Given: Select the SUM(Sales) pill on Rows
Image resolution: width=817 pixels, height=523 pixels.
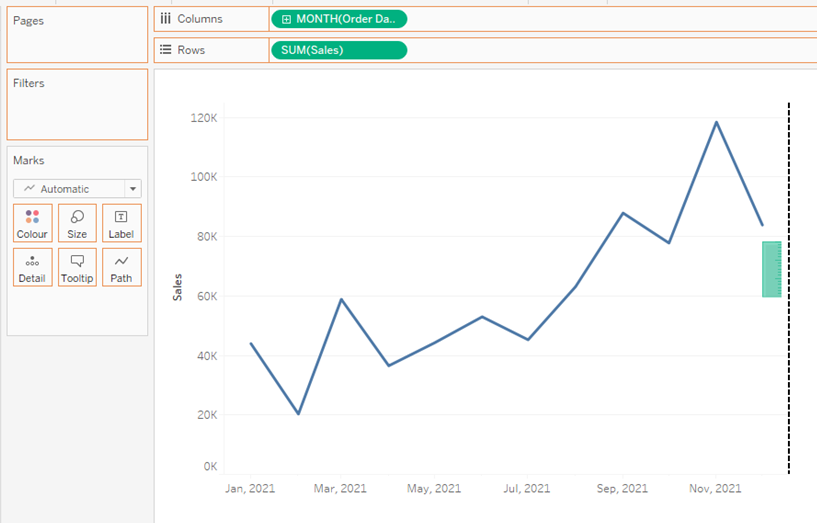Looking at the screenshot, I should [x=339, y=50].
